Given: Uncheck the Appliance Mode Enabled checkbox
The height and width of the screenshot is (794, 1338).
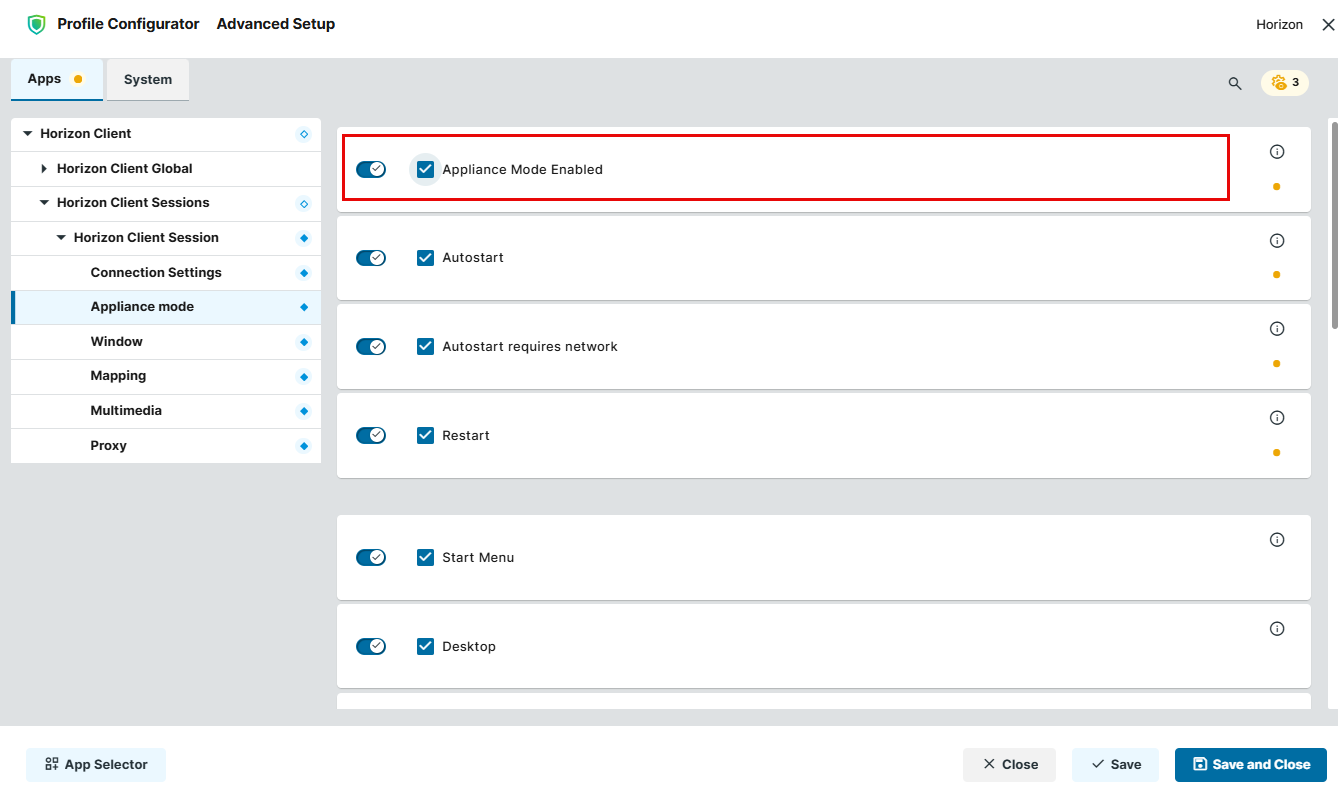Looking at the screenshot, I should (425, 169).
